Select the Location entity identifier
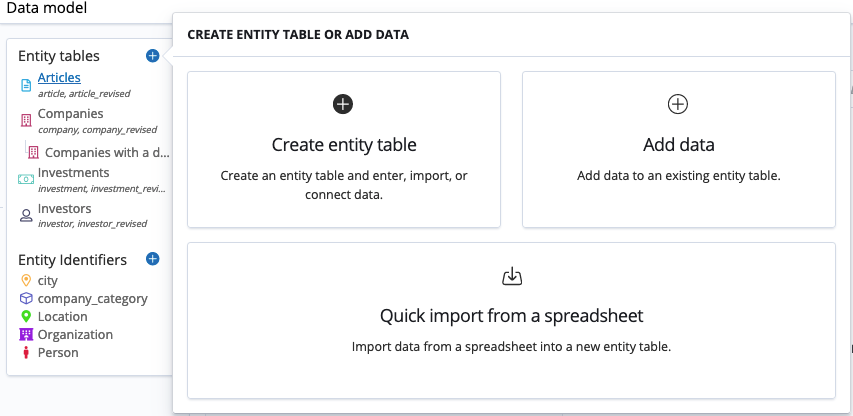 [x=63, y=316]
